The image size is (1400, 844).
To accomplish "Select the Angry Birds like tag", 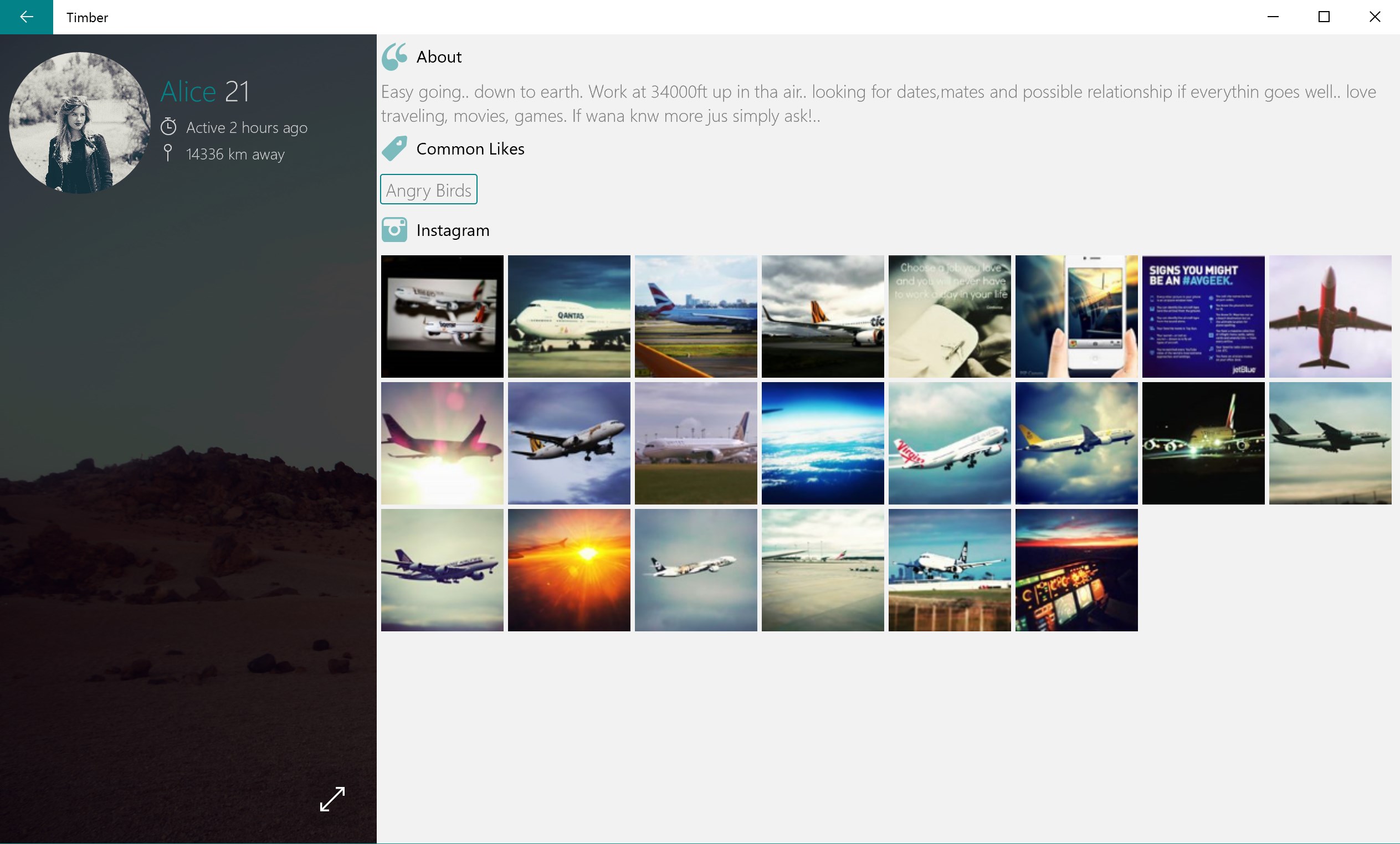I will tap(428, 190).
